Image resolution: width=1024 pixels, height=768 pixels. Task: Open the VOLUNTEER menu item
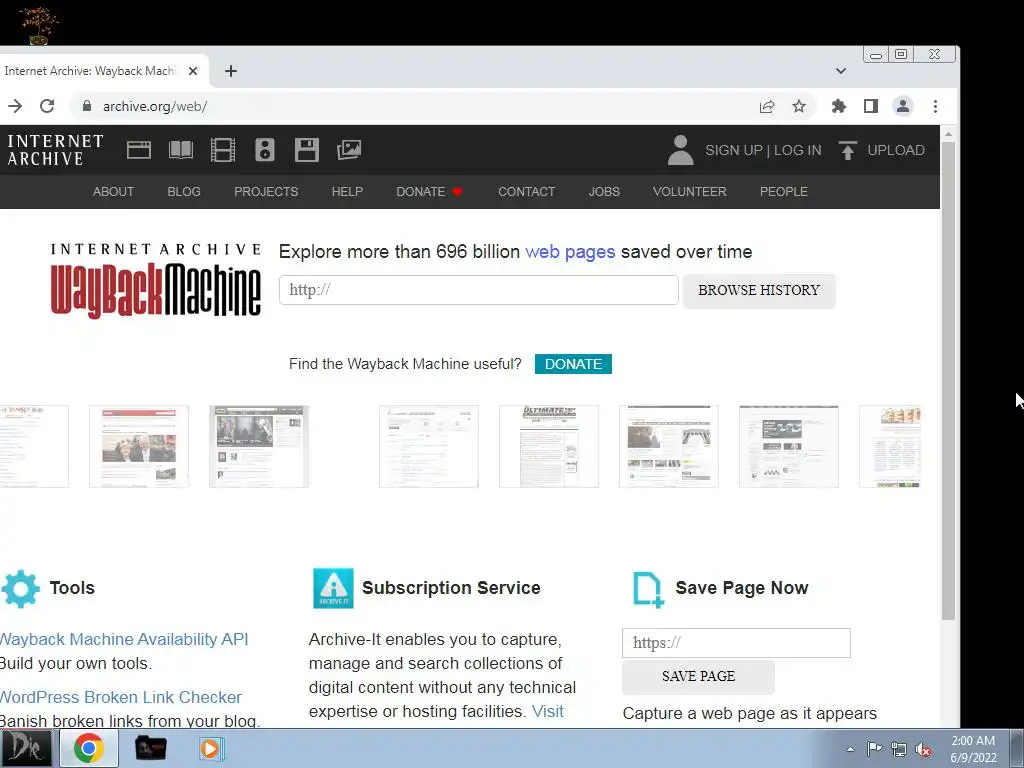(690, 192)
